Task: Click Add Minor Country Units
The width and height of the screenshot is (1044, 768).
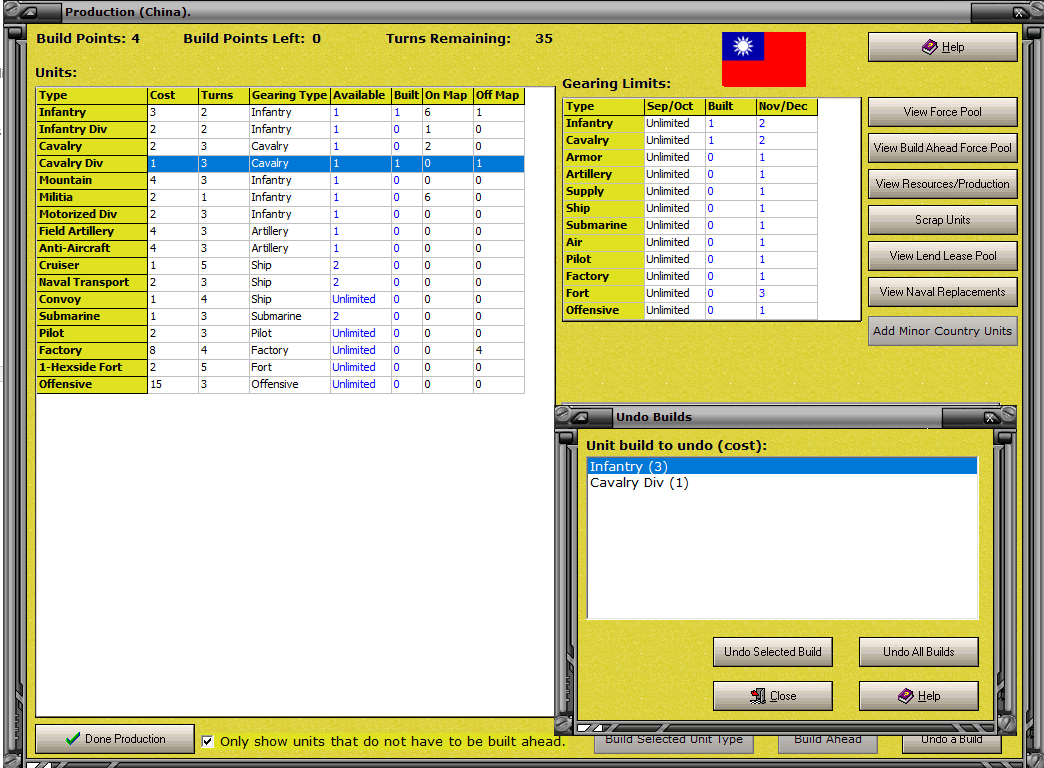Action: pos(942,331)
